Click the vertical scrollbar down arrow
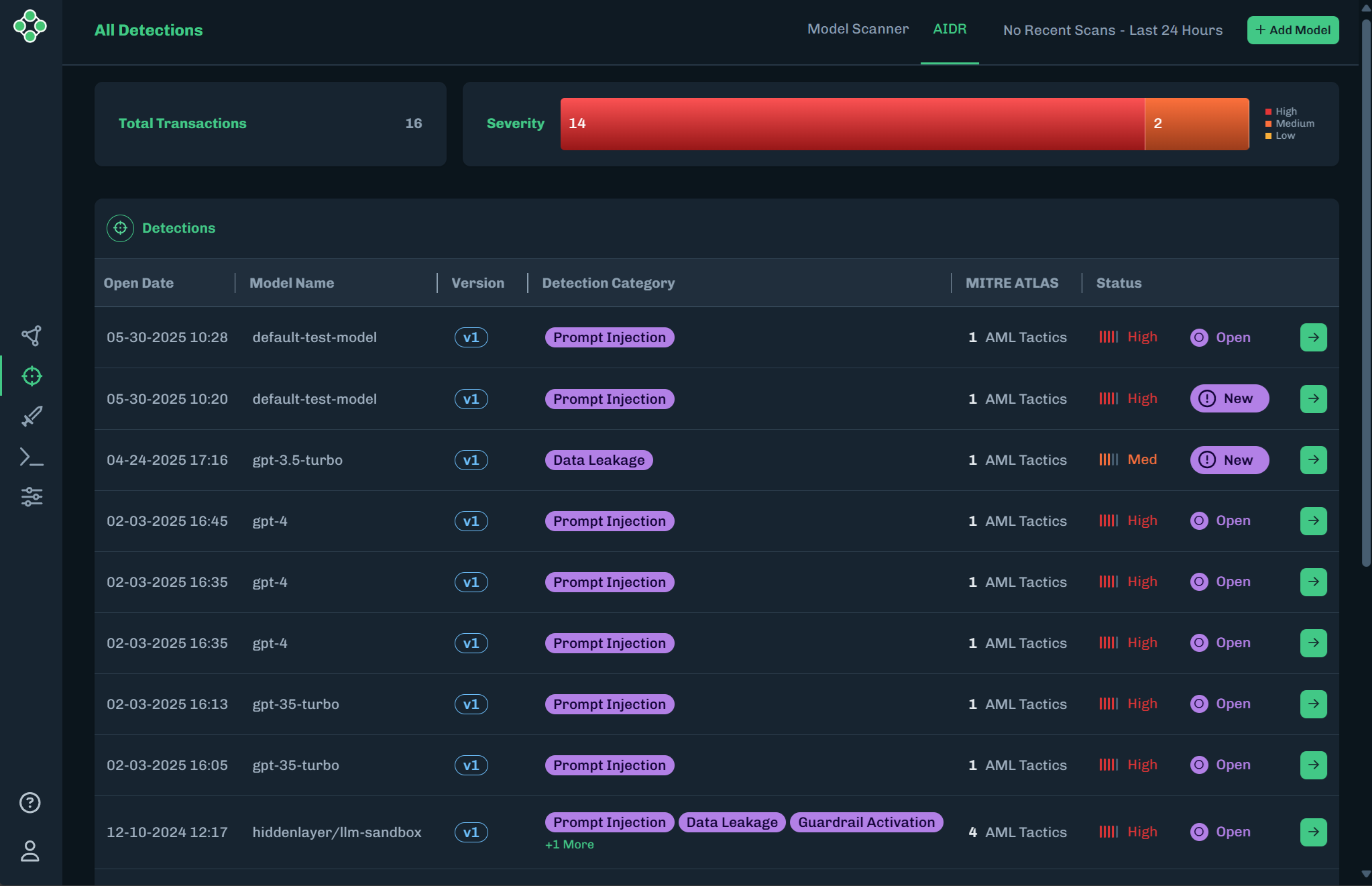 [1365, 875]
